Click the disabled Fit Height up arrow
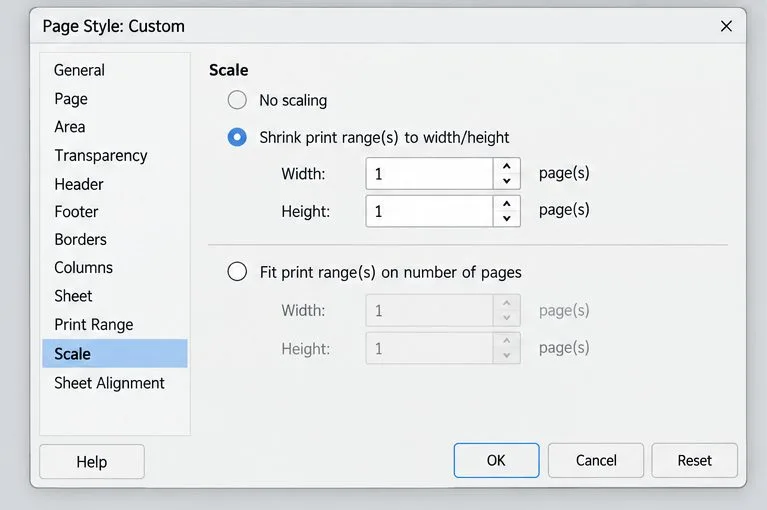767x510 pixels. [507, 341]
